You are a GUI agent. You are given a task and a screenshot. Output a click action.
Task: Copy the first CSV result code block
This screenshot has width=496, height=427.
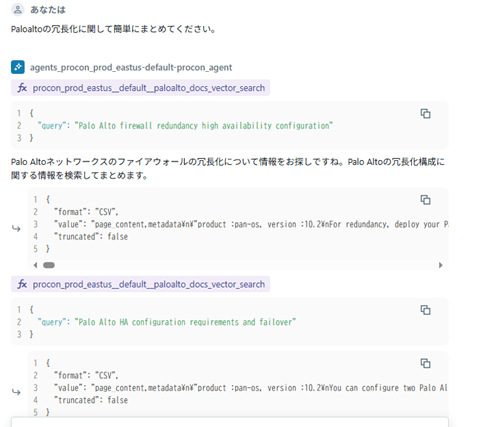[x=425, y=200]
